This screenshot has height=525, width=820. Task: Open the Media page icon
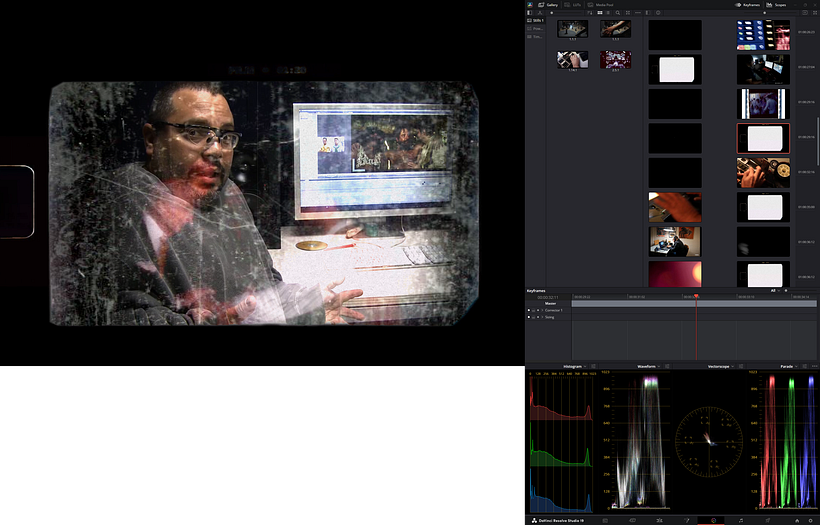[605, 520]
